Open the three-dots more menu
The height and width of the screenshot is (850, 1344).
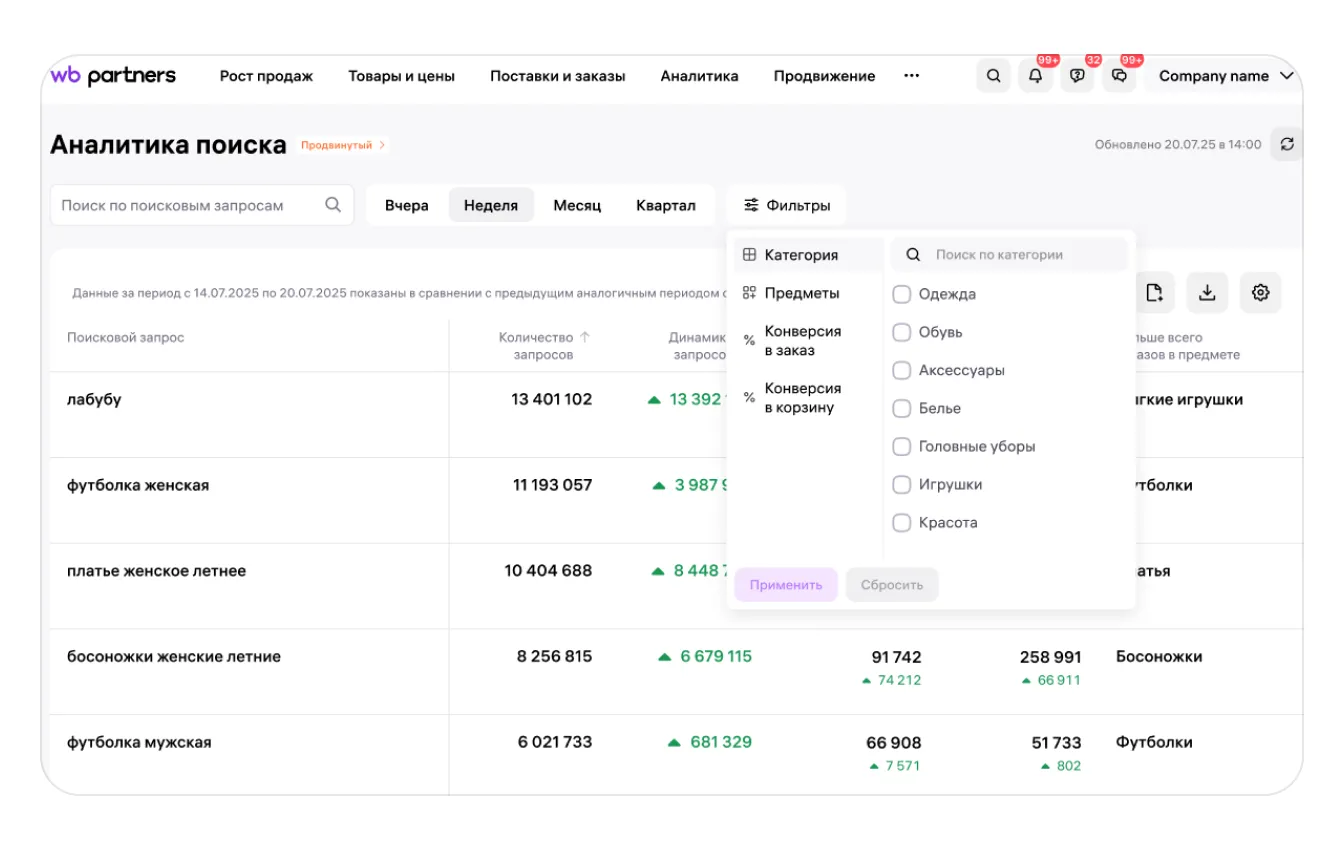pyautogui.click(x=911, y=76)
